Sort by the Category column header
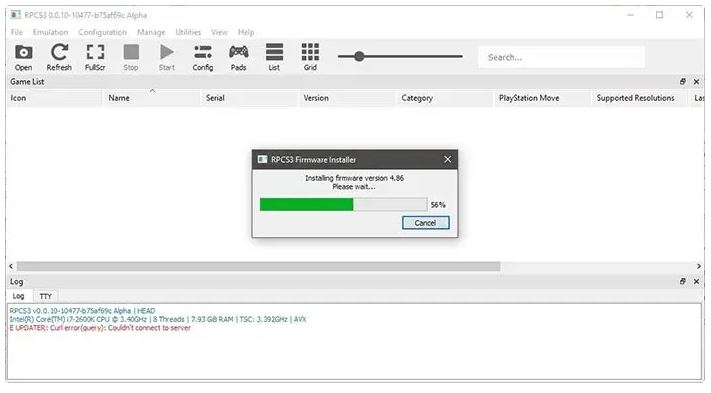Image resolution: width=711 pixels, height=393 pixels. tap(445, 98)
